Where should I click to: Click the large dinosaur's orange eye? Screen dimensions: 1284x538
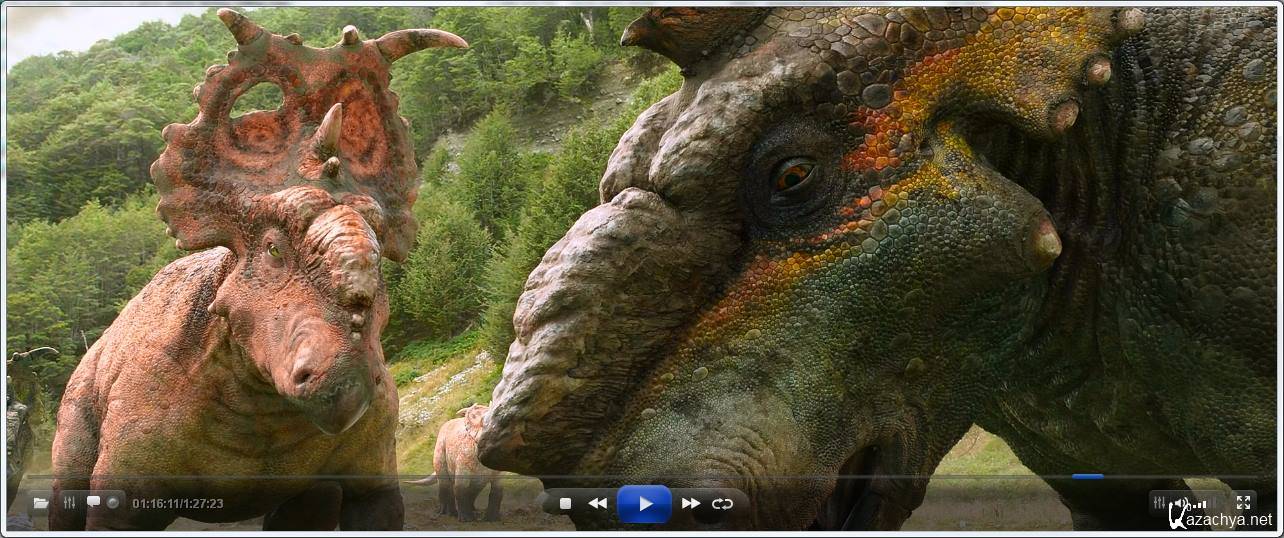(792, 175)
